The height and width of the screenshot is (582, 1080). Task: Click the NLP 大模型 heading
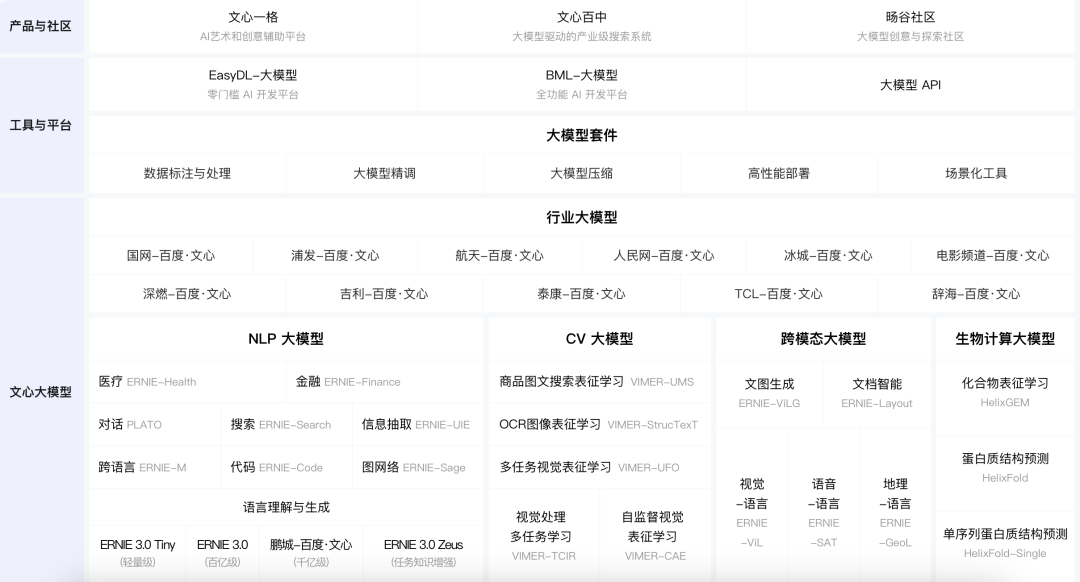tap(286, 339)
